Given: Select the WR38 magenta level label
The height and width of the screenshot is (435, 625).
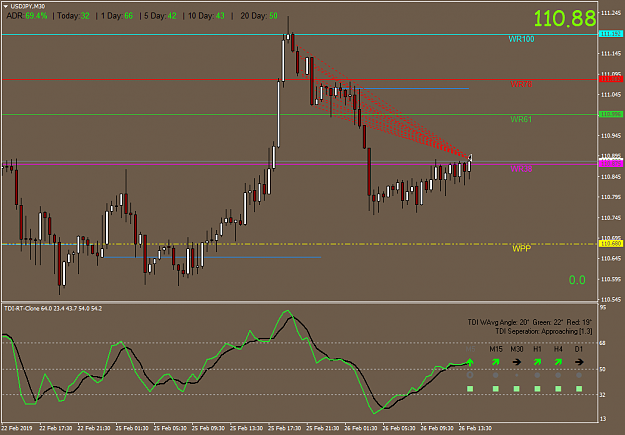Looking at the screenshot, I should [x=521, y=169].
